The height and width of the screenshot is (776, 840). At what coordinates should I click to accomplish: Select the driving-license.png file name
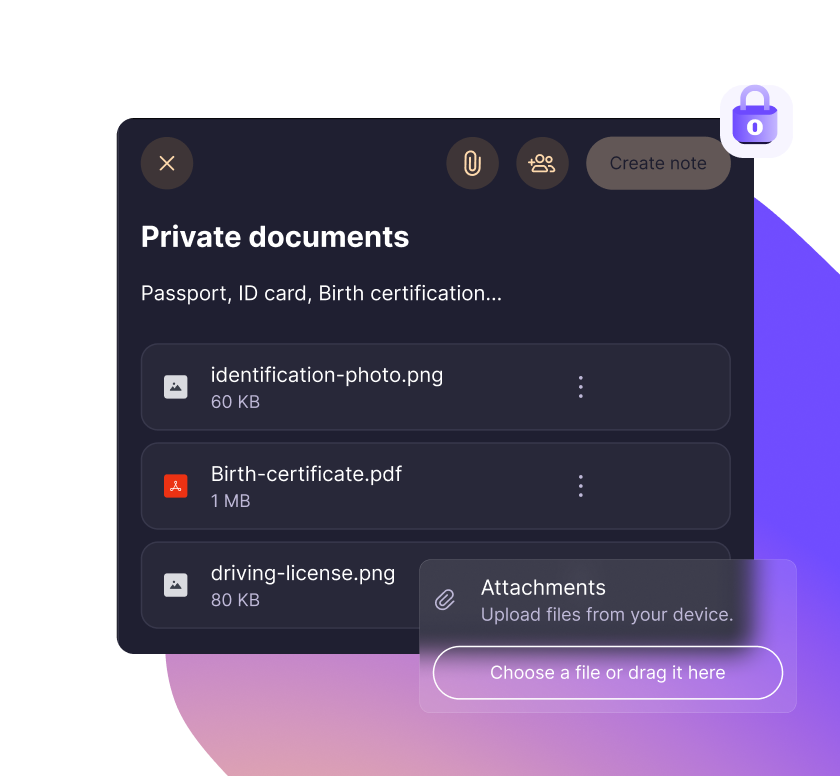[x=303, y=573]
